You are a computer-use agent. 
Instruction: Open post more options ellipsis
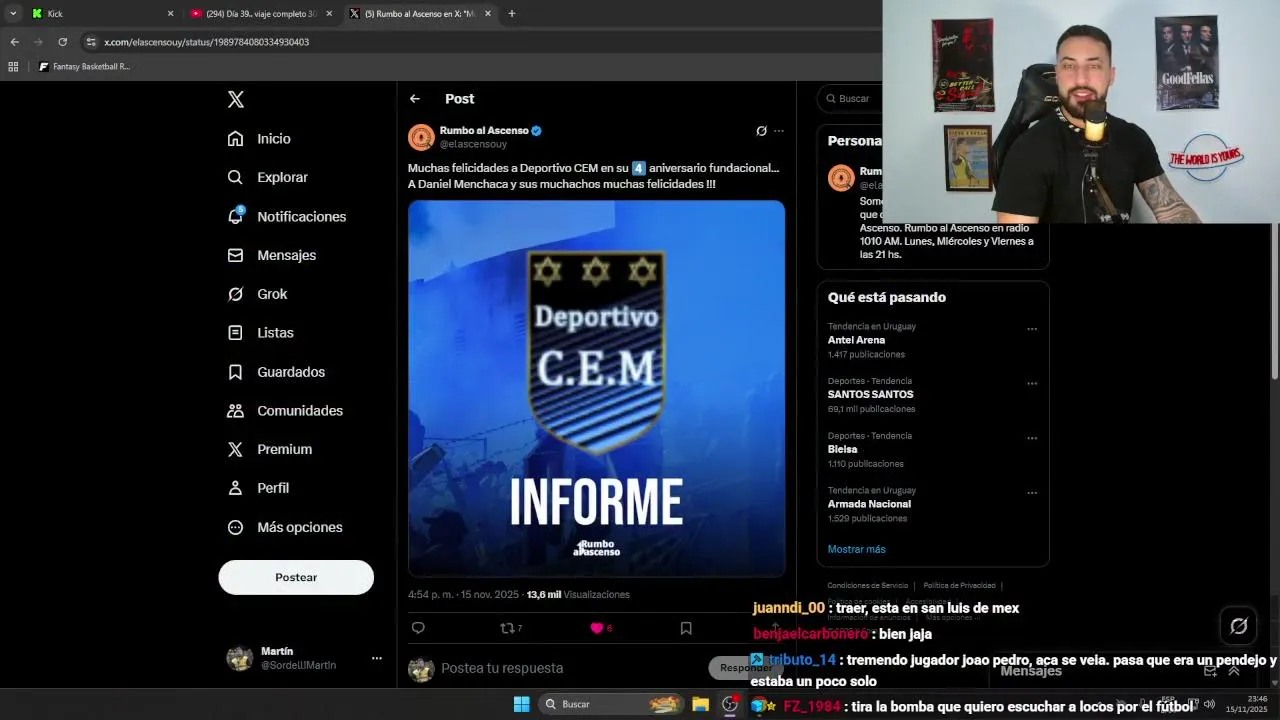pyautogui.click(x=779, y=131)
